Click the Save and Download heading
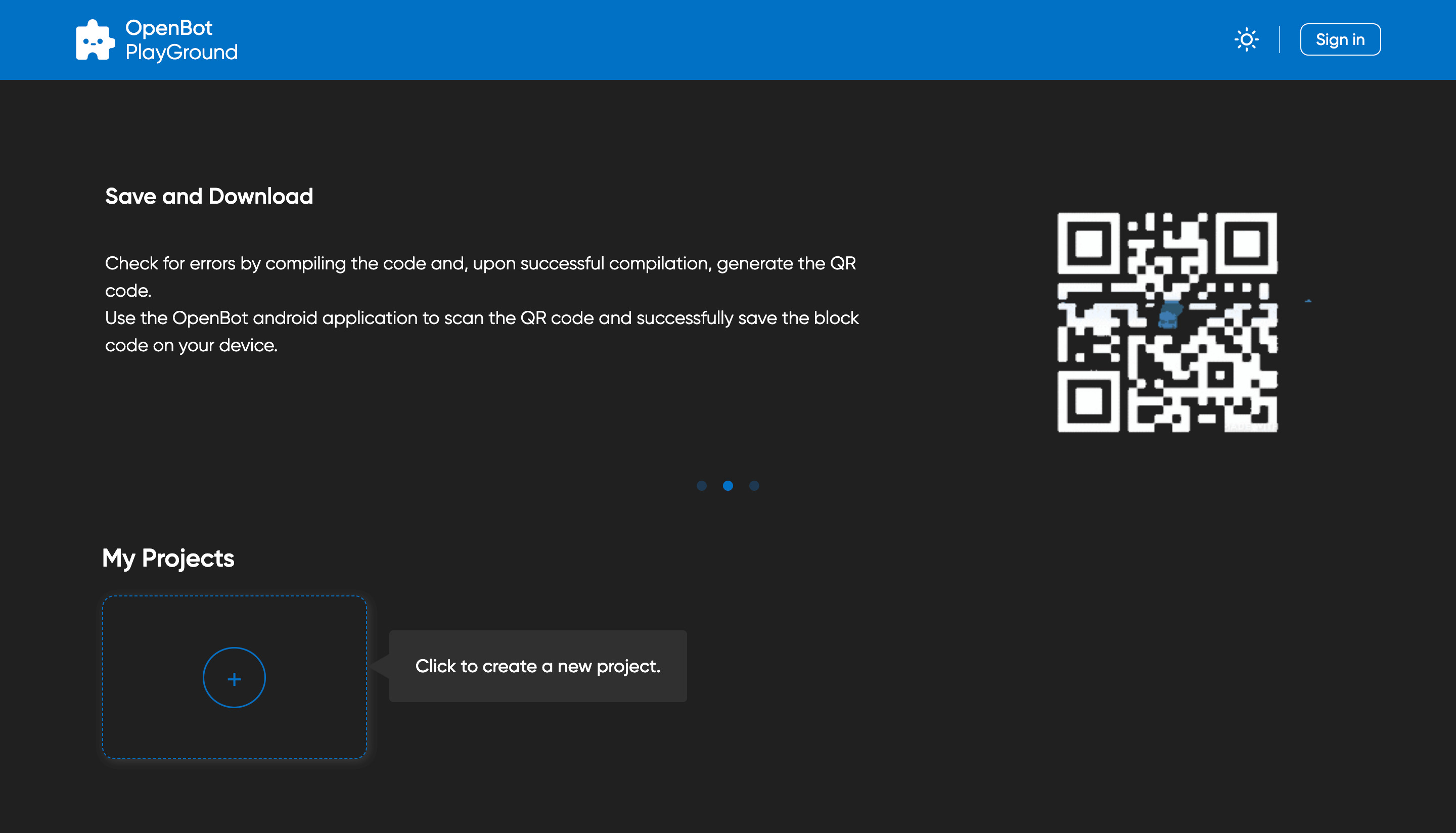Image resolution: width=1456 pixels, height=833 pixels. click(209, 196)
